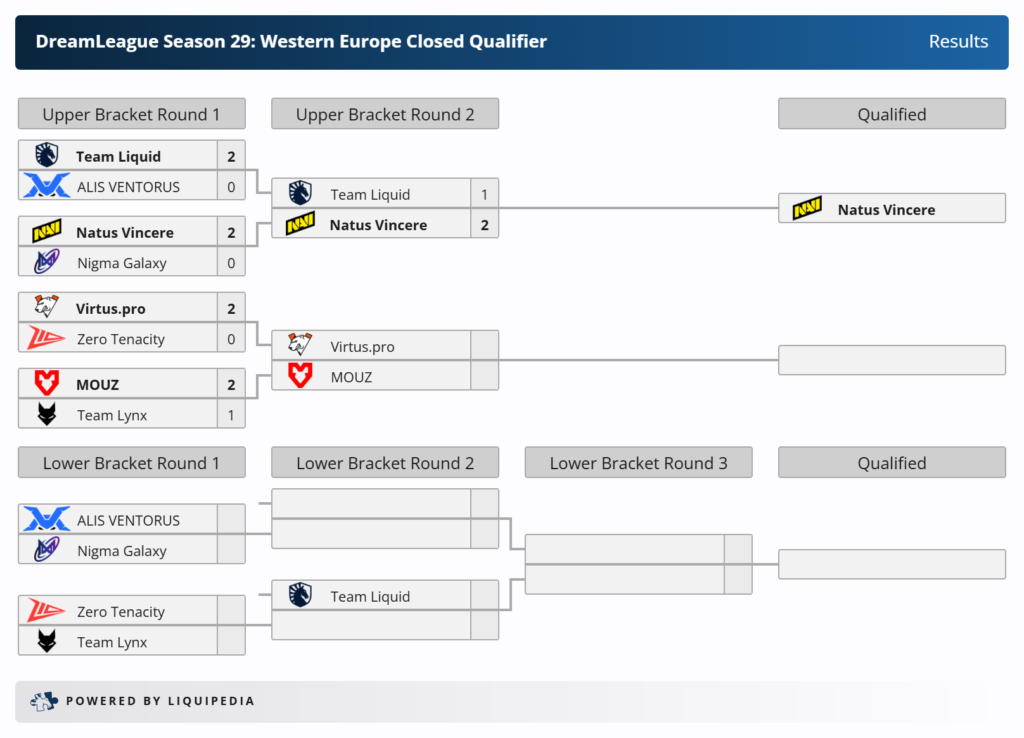The height and width of the screenshot is (738, 1024).
Task: Click the Liquipedia logo icon in the footer
Action: pos(44,701)
